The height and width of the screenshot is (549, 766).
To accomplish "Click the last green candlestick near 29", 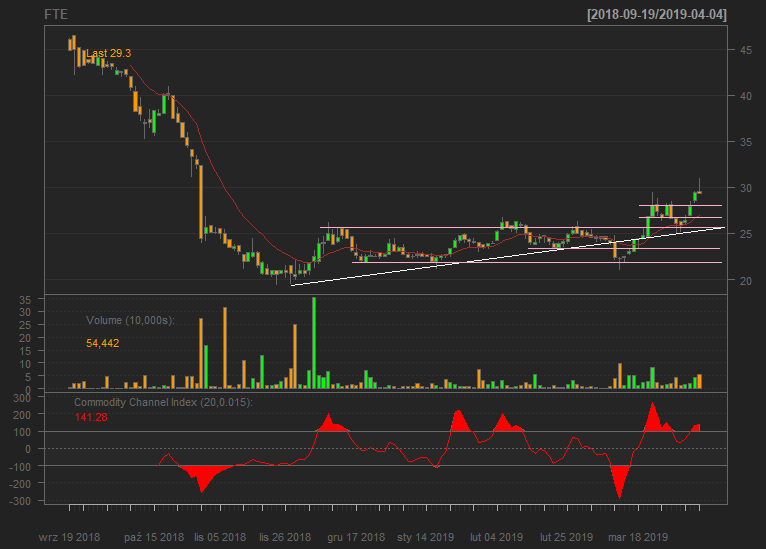I will pyautogui.click(x=695, y=196).
